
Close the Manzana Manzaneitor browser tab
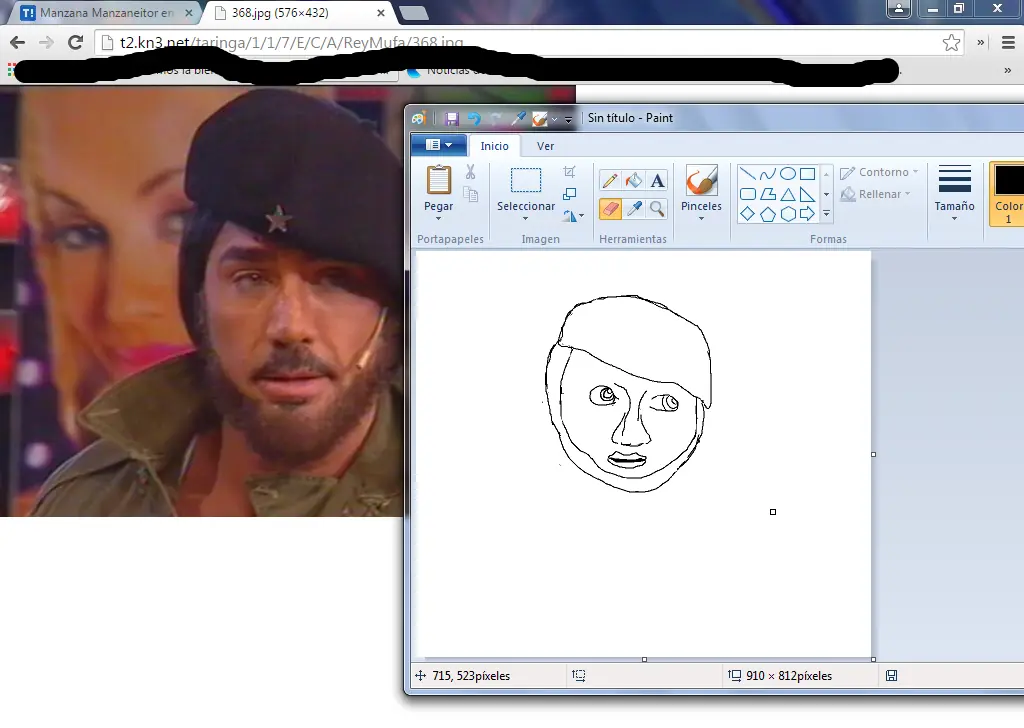tap(189, 12)
